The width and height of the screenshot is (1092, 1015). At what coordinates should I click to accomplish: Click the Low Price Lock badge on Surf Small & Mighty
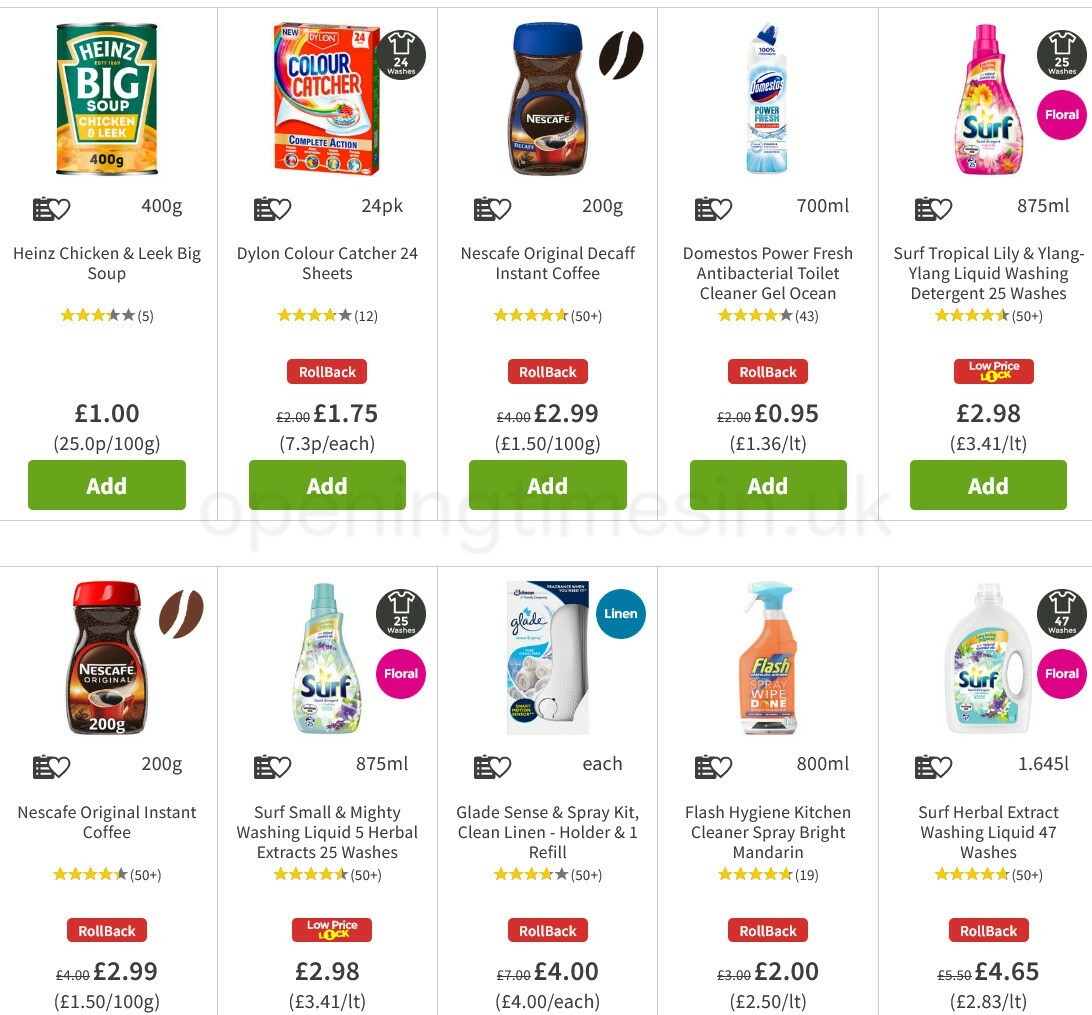point(331,929)
